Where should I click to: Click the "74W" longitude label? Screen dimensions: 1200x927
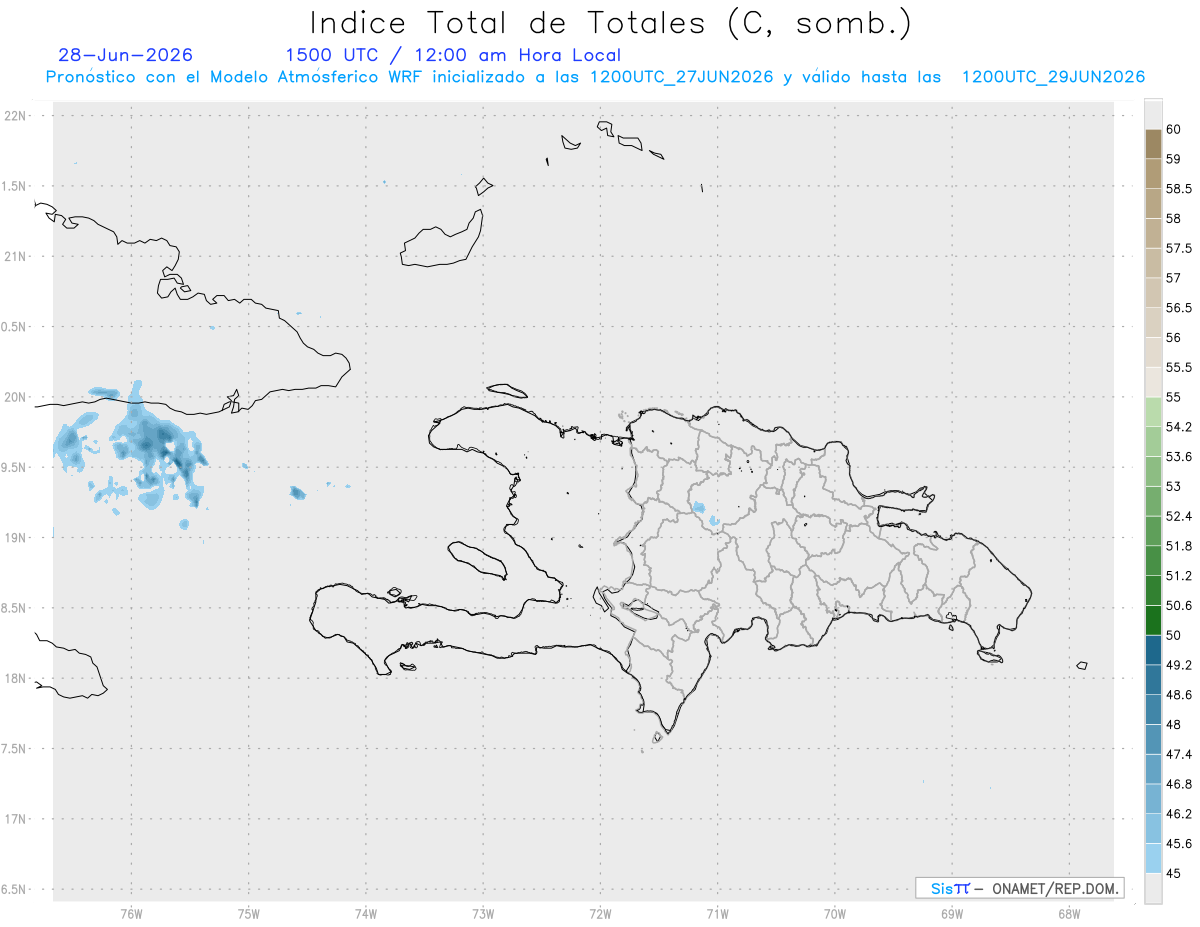(365, 913)
